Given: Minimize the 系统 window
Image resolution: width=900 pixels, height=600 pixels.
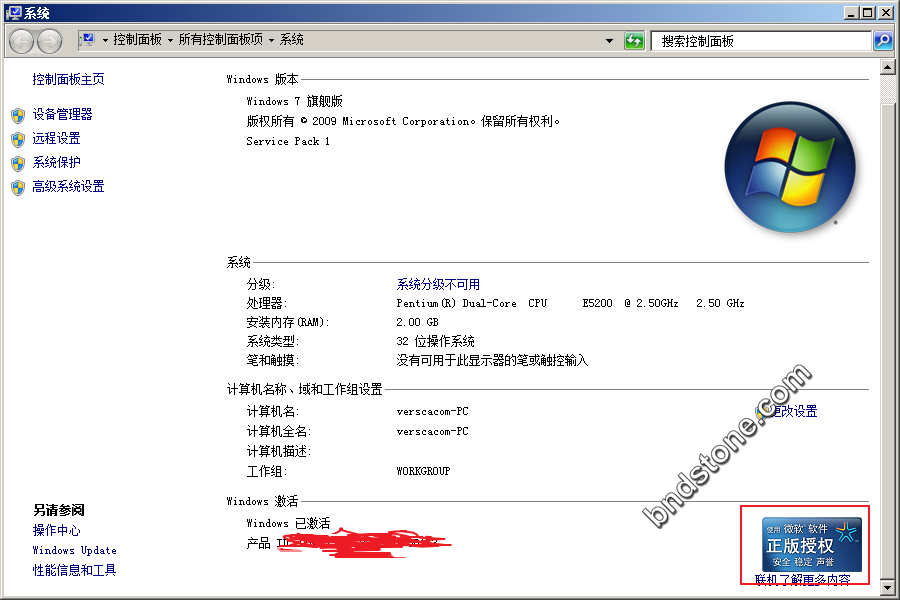Looking at the screenshot, I should pyautogui.click(x=852, y=13).
